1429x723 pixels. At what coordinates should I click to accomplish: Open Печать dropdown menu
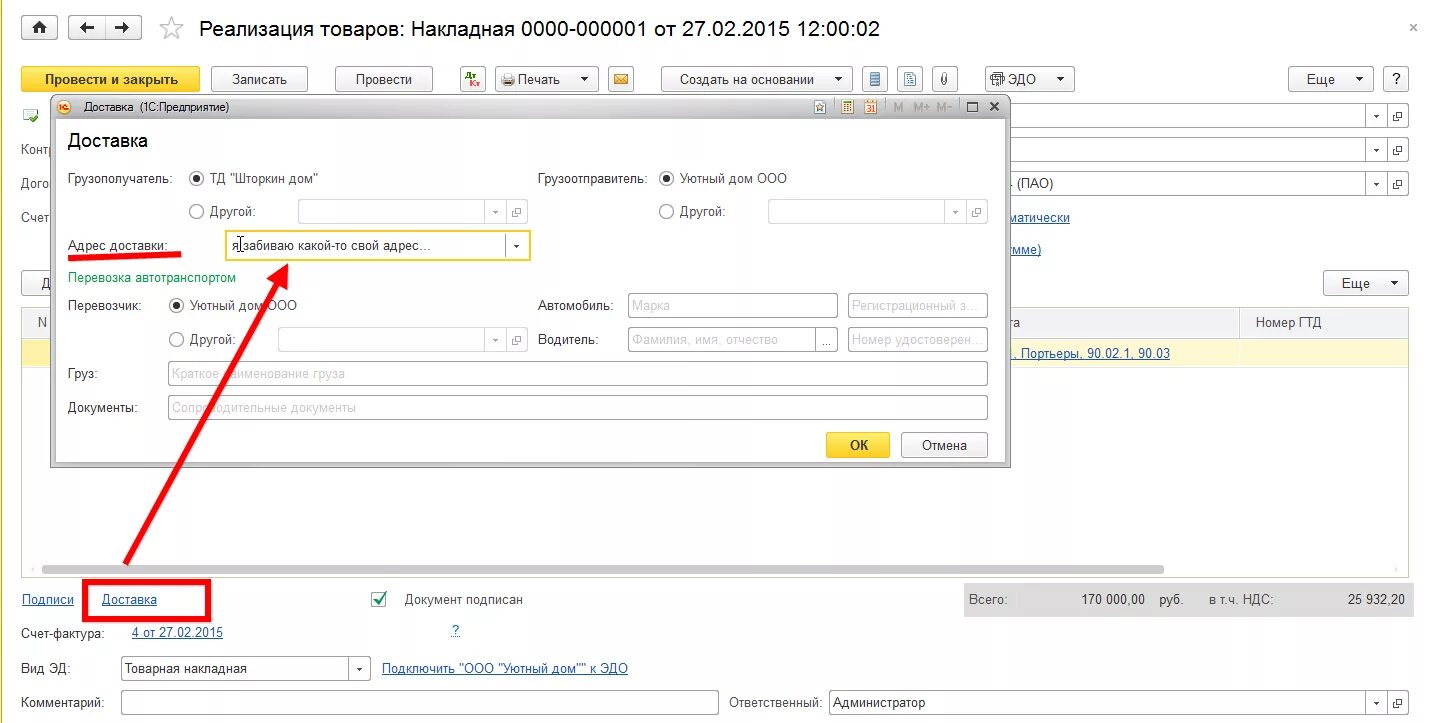(x=547, y=79)
